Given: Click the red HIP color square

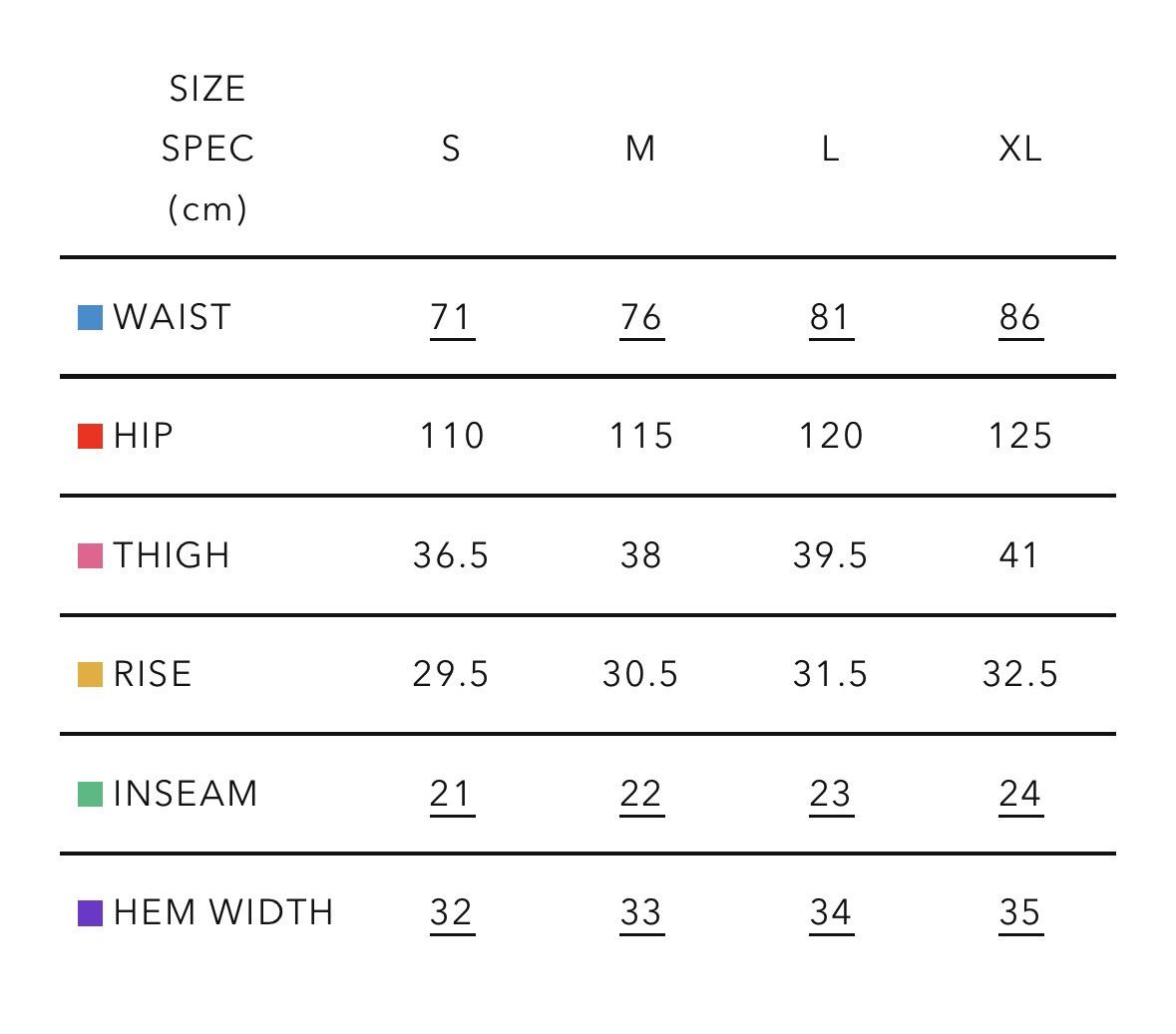Looking at the screenshot, I should point(90,436).
